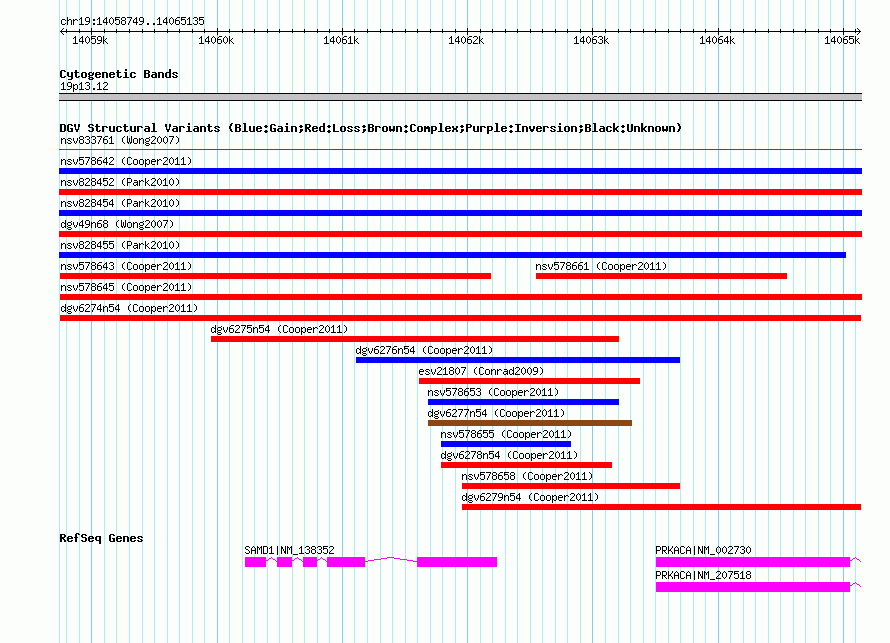Screen dimensions: 890x643
Task: Click the red nsv578661 loss bar
Action: pos(661,276)
